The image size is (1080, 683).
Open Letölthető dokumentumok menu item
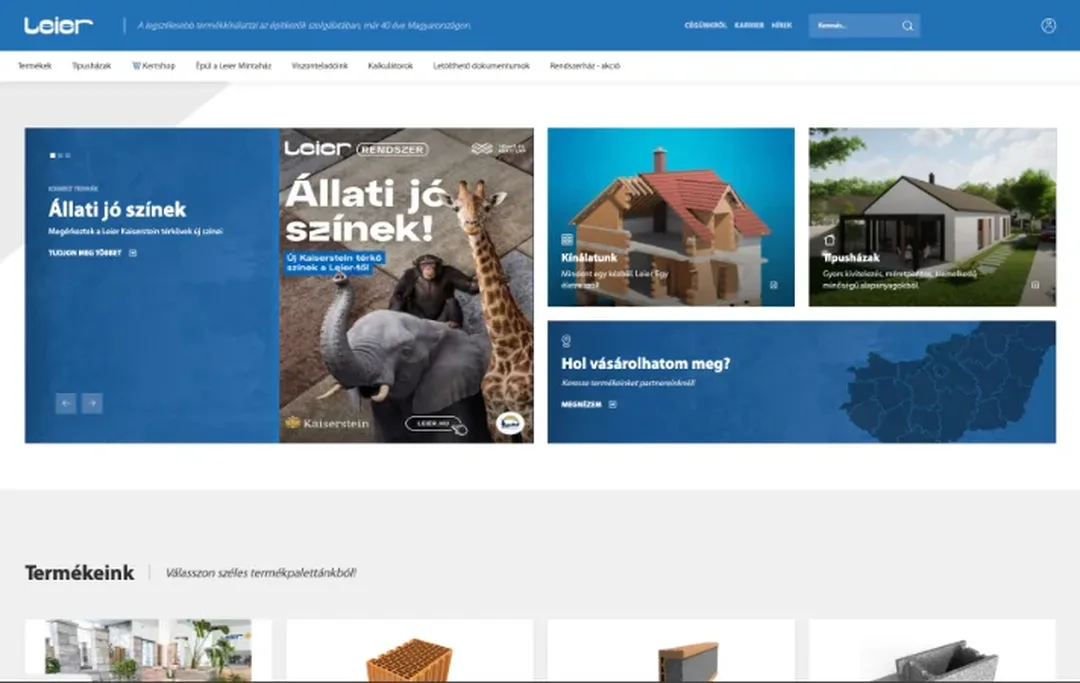click(481, 66)
